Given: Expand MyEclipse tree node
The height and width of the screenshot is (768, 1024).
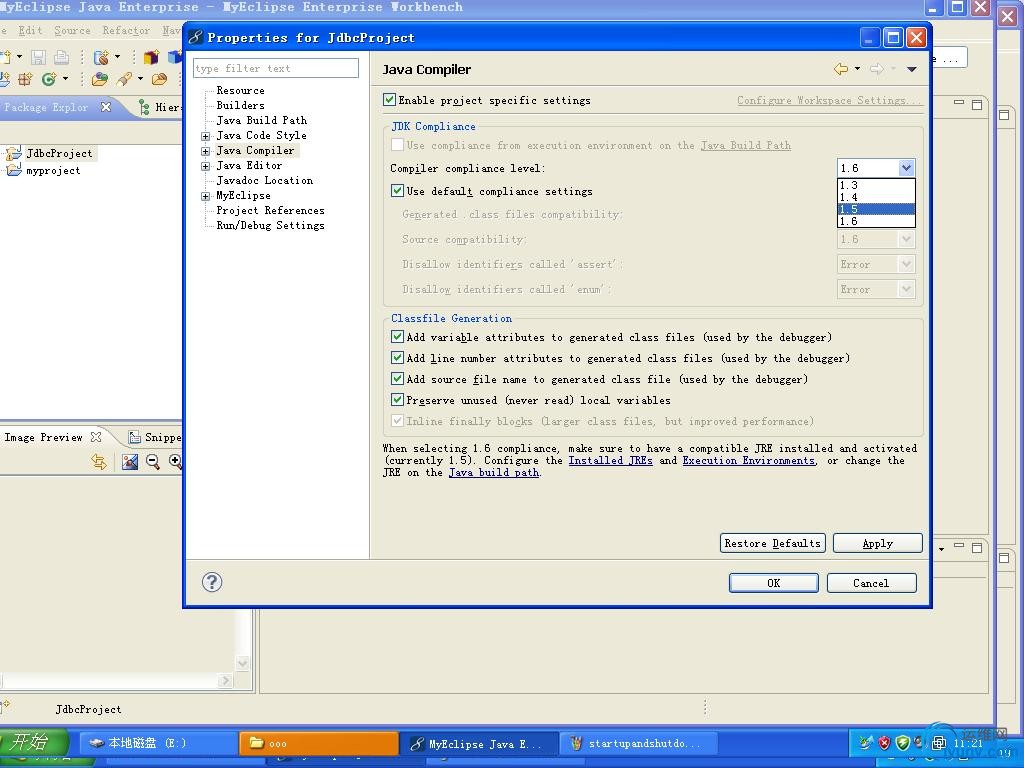Looking at the screenshot, I should click(206, 196).
